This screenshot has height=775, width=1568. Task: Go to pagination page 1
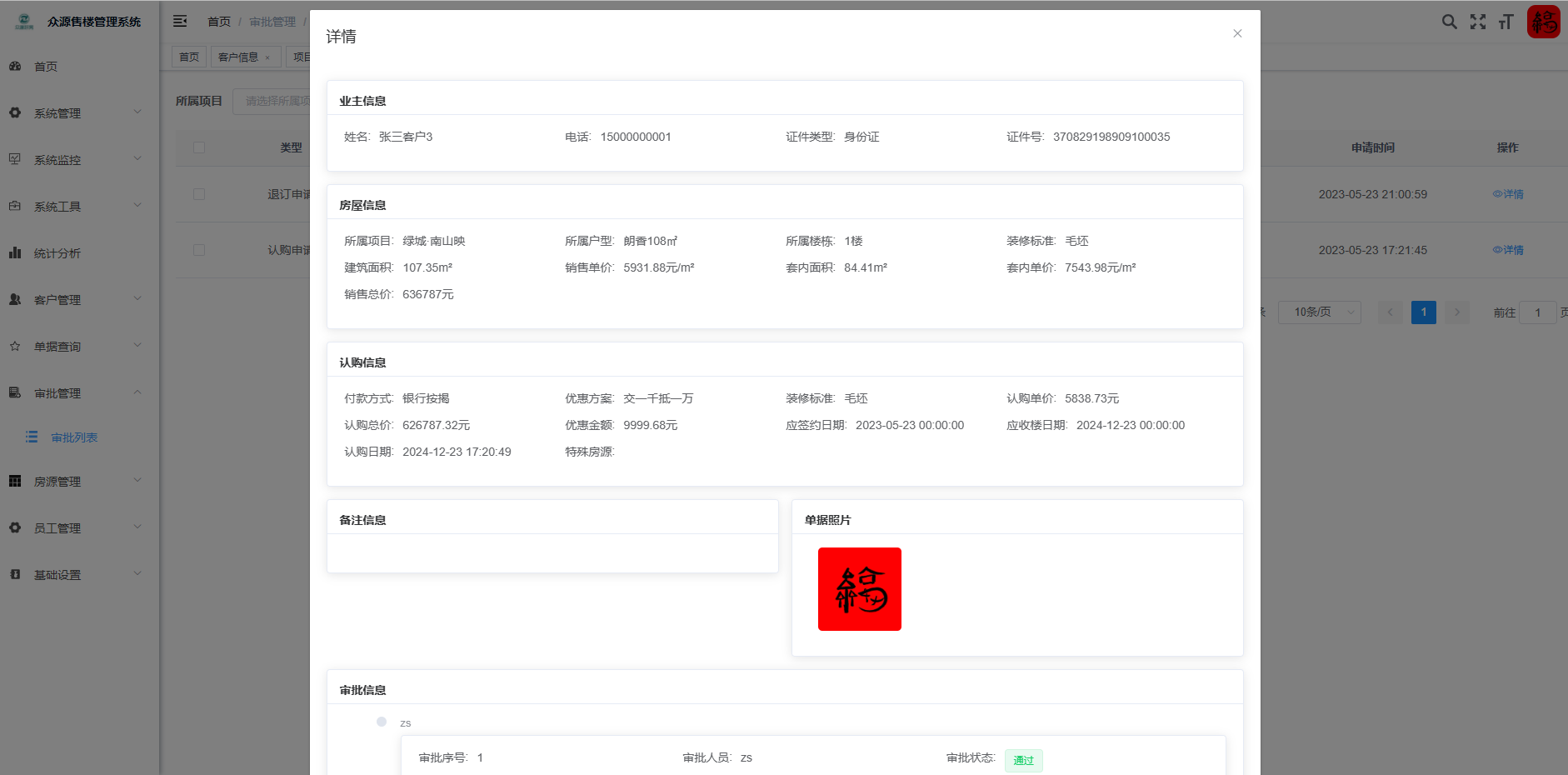coord(1424,312)
